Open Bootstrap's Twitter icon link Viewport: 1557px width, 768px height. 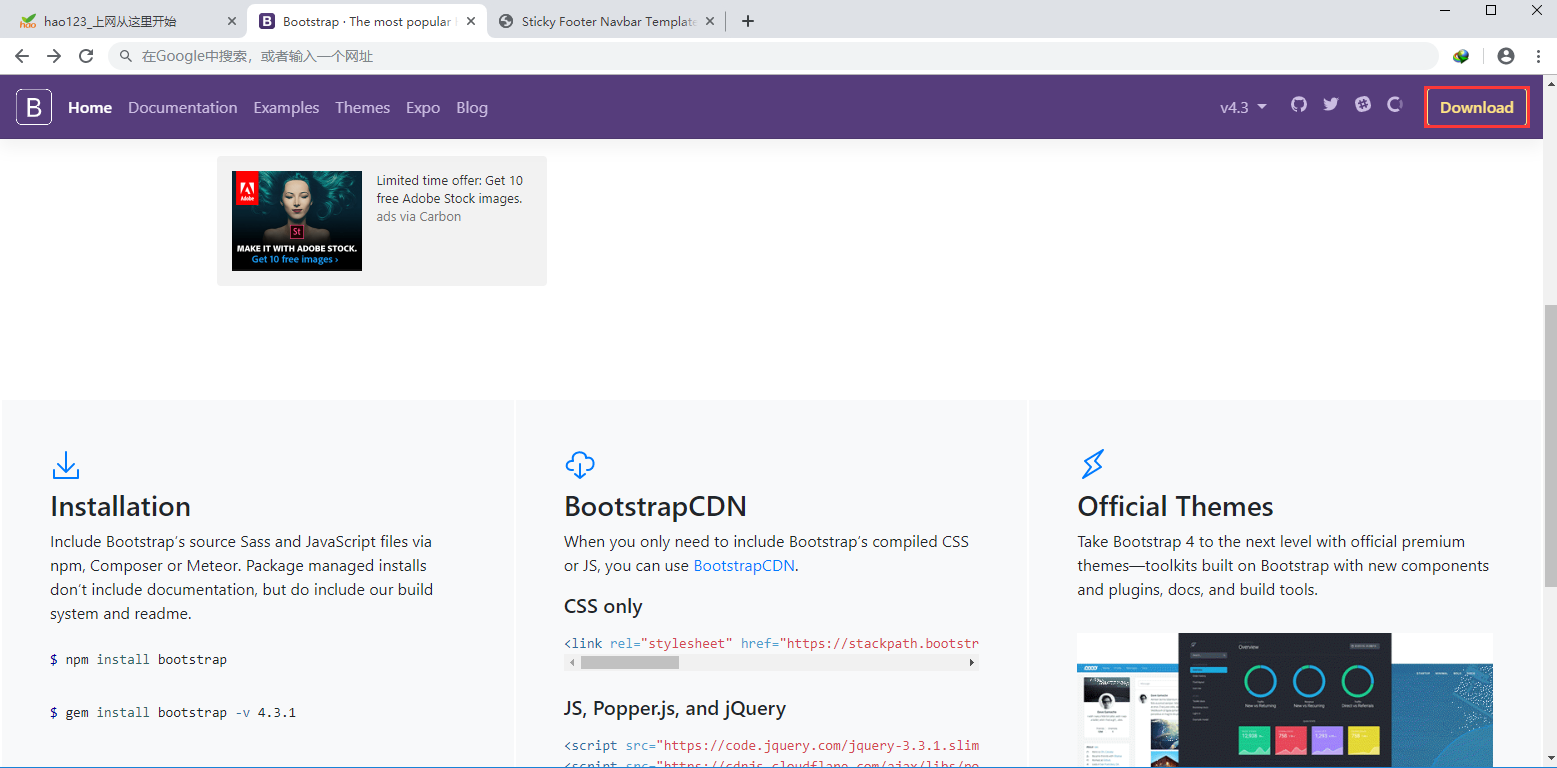[x=1331, y=104]
